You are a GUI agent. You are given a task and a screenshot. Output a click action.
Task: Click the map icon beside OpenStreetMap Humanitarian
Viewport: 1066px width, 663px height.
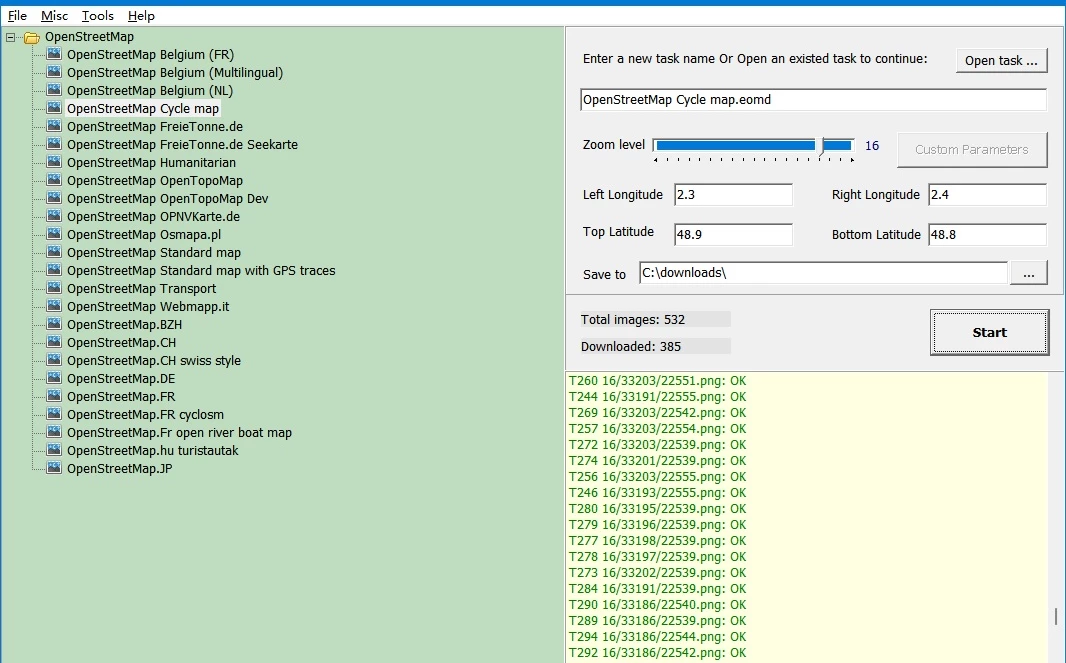coord(55,163)
